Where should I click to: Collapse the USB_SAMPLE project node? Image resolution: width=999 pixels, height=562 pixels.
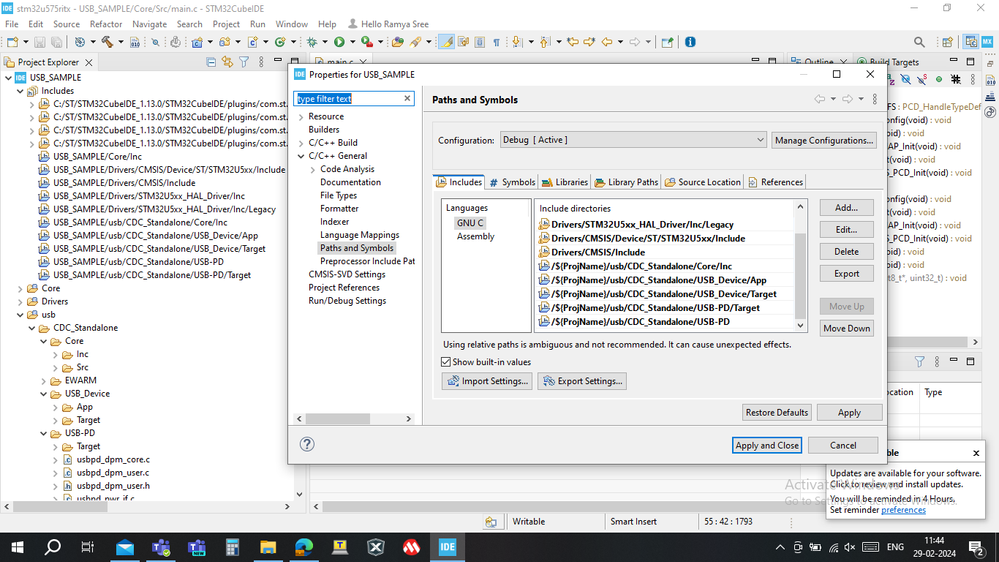click(8, 77)
